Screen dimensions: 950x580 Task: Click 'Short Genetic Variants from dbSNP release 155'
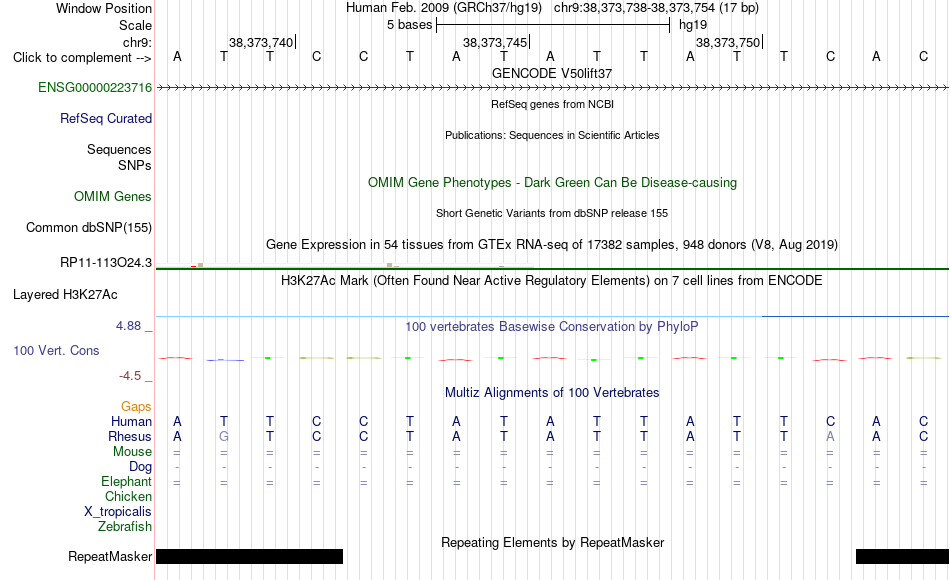tap(552, 213)
